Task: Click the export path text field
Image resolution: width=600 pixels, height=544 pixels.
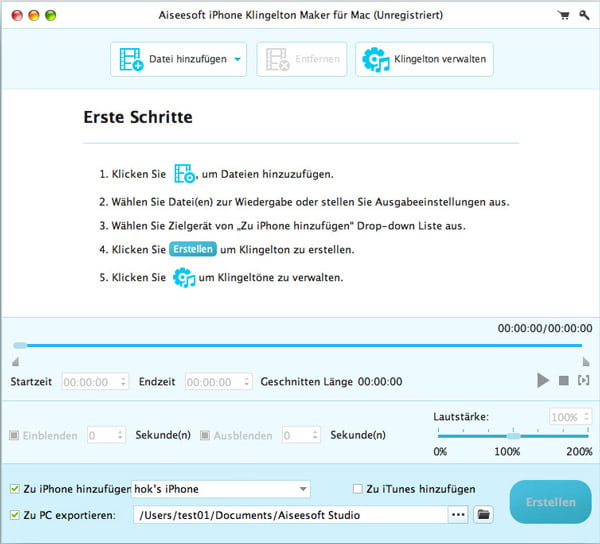Action: click(288, 514)
